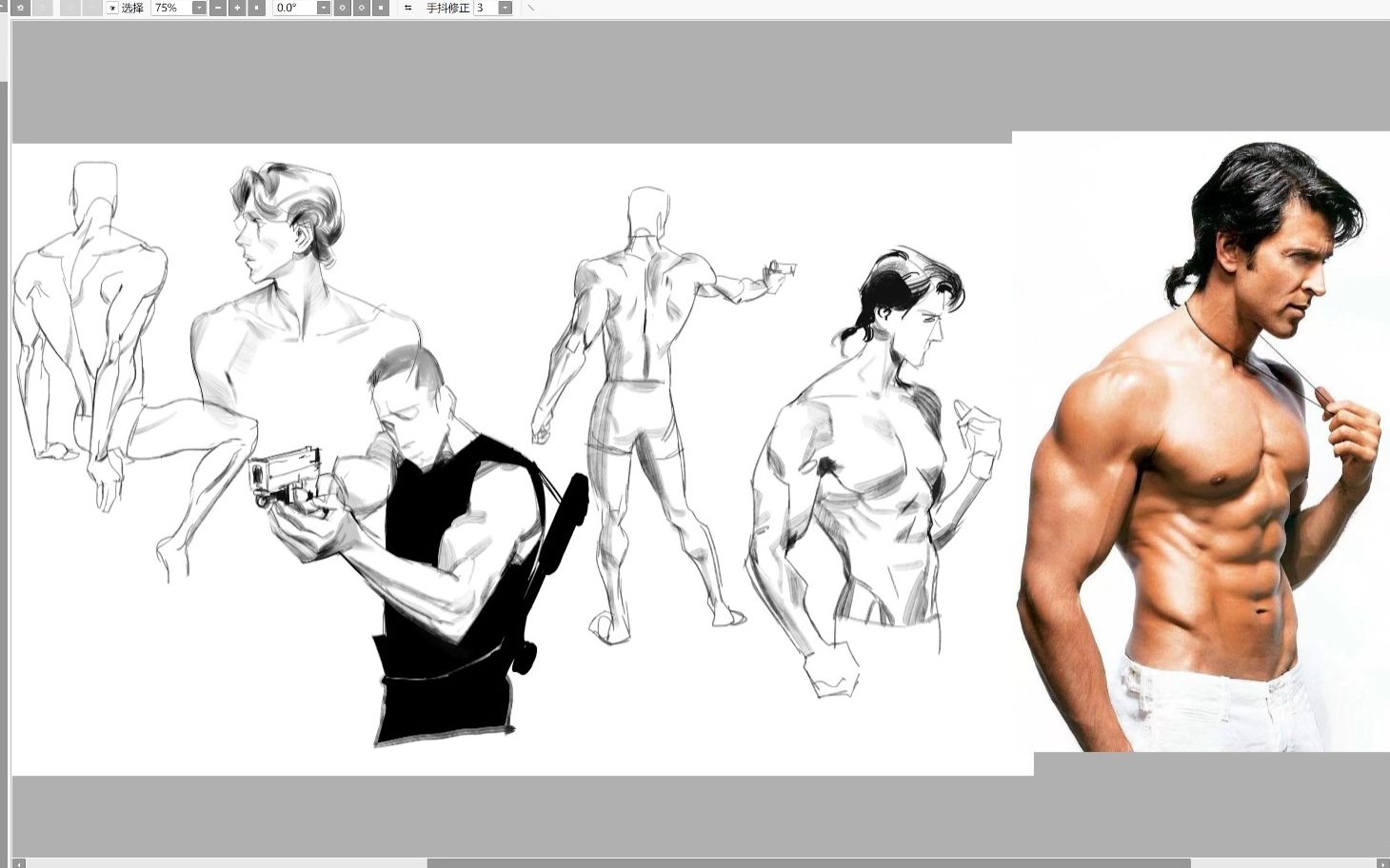Zoom in with the plus button

click(237, 8)
